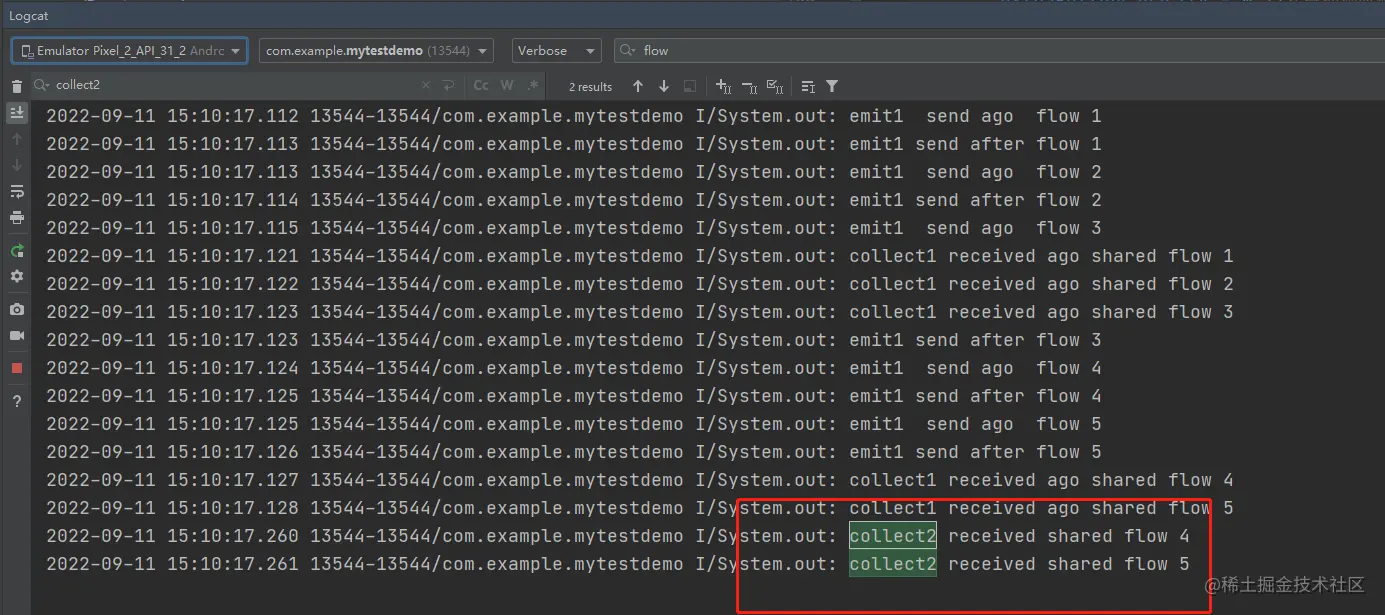This screenshot has height=615, width=1385.
Task: Select the Logcat tab
Action: point(28,15)
